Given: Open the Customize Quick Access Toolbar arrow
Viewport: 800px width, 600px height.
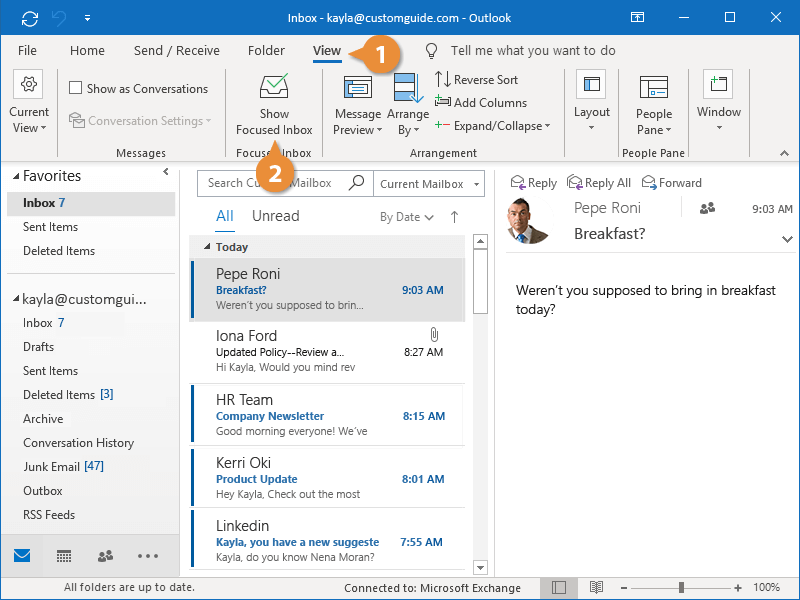Looking at the screenshot, I should (x=88, y=18).
